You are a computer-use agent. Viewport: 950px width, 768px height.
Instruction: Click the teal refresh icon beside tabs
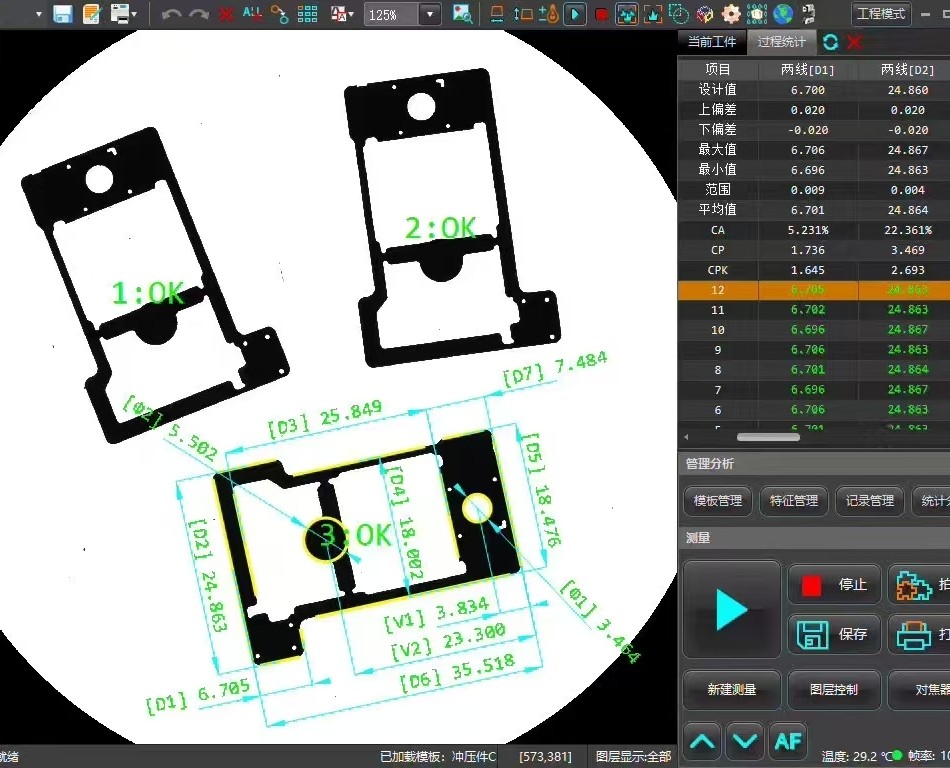click(x=830, y=42)
